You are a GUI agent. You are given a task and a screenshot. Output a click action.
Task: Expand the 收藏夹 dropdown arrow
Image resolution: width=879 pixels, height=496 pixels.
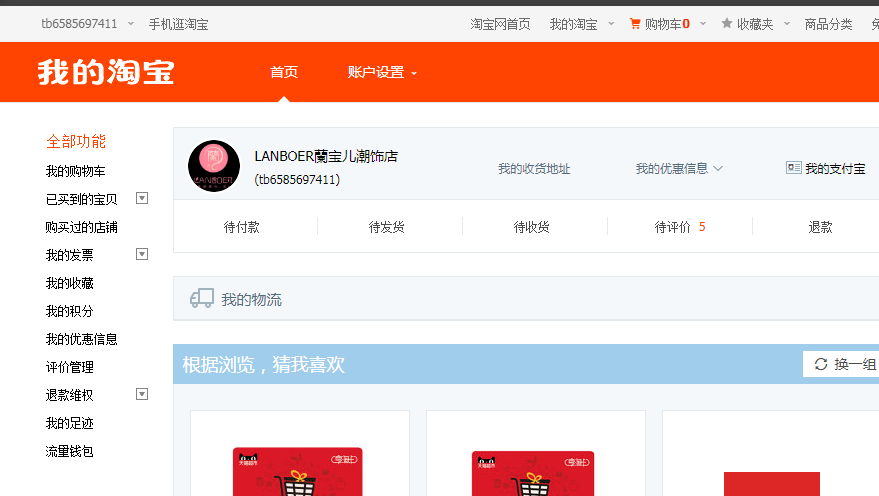click(787, 24)
